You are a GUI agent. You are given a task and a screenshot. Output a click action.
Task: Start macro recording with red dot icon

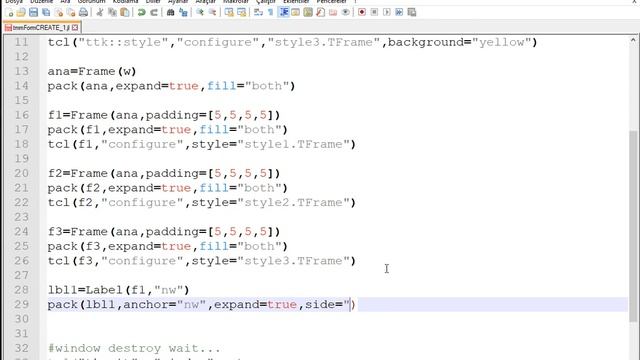click(362, 12)
